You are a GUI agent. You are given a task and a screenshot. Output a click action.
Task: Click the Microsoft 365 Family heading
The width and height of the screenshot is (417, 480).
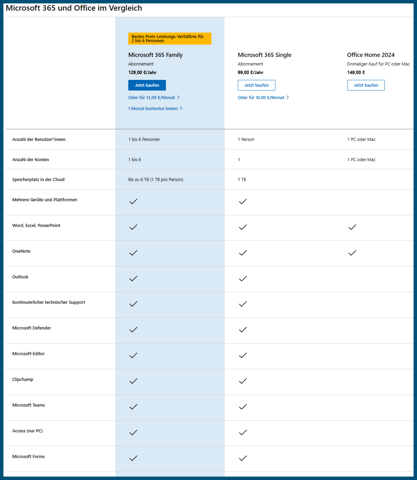(x=156, y=55)
